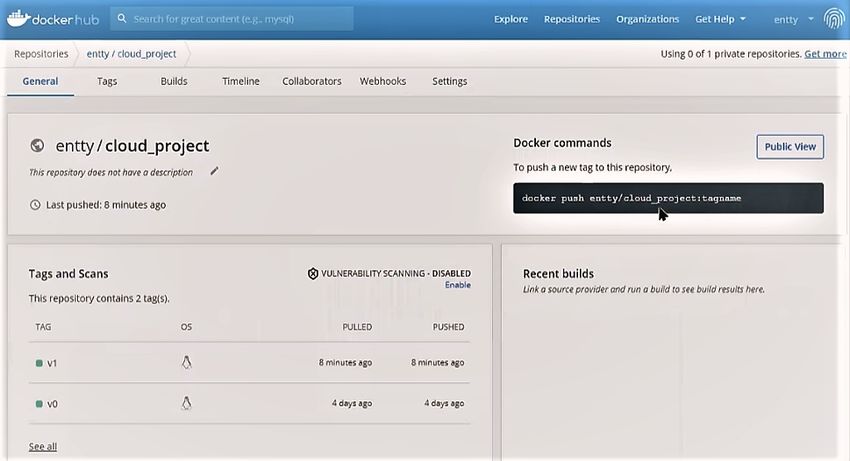Focus the Docker Hub search field

click(232, 19)
